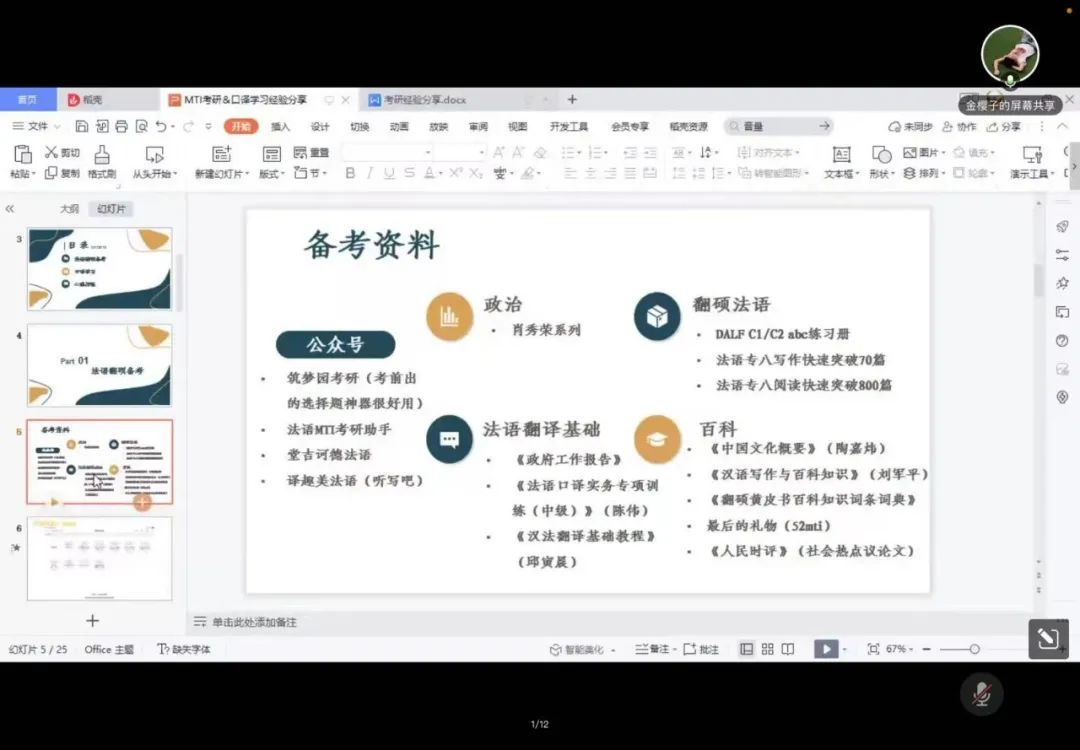Open the 插入 ribbon tab
This screenshot has height=750, width=1080.
280,126
